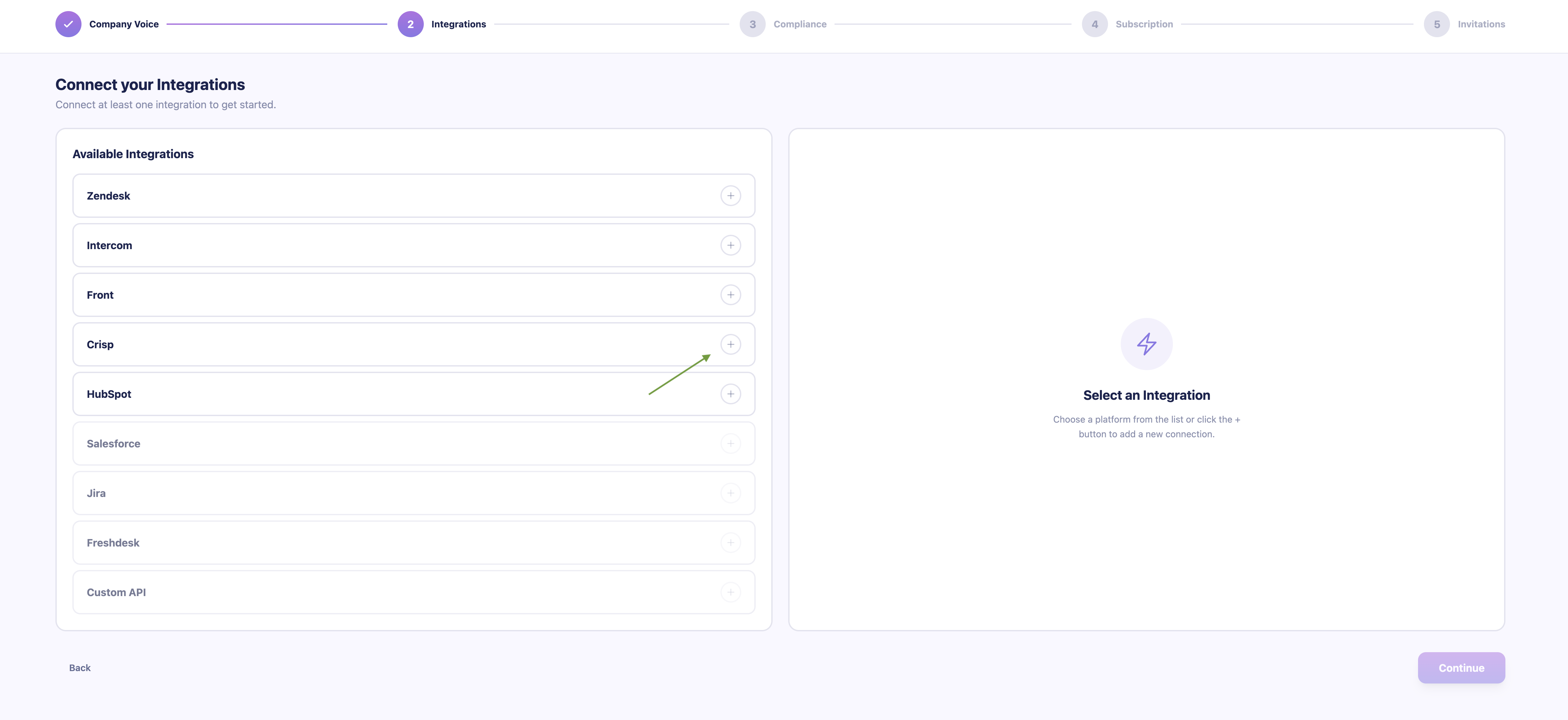1568x720 pixels.
Task: Open the Invitations step label
Action: pos(1482,24)
